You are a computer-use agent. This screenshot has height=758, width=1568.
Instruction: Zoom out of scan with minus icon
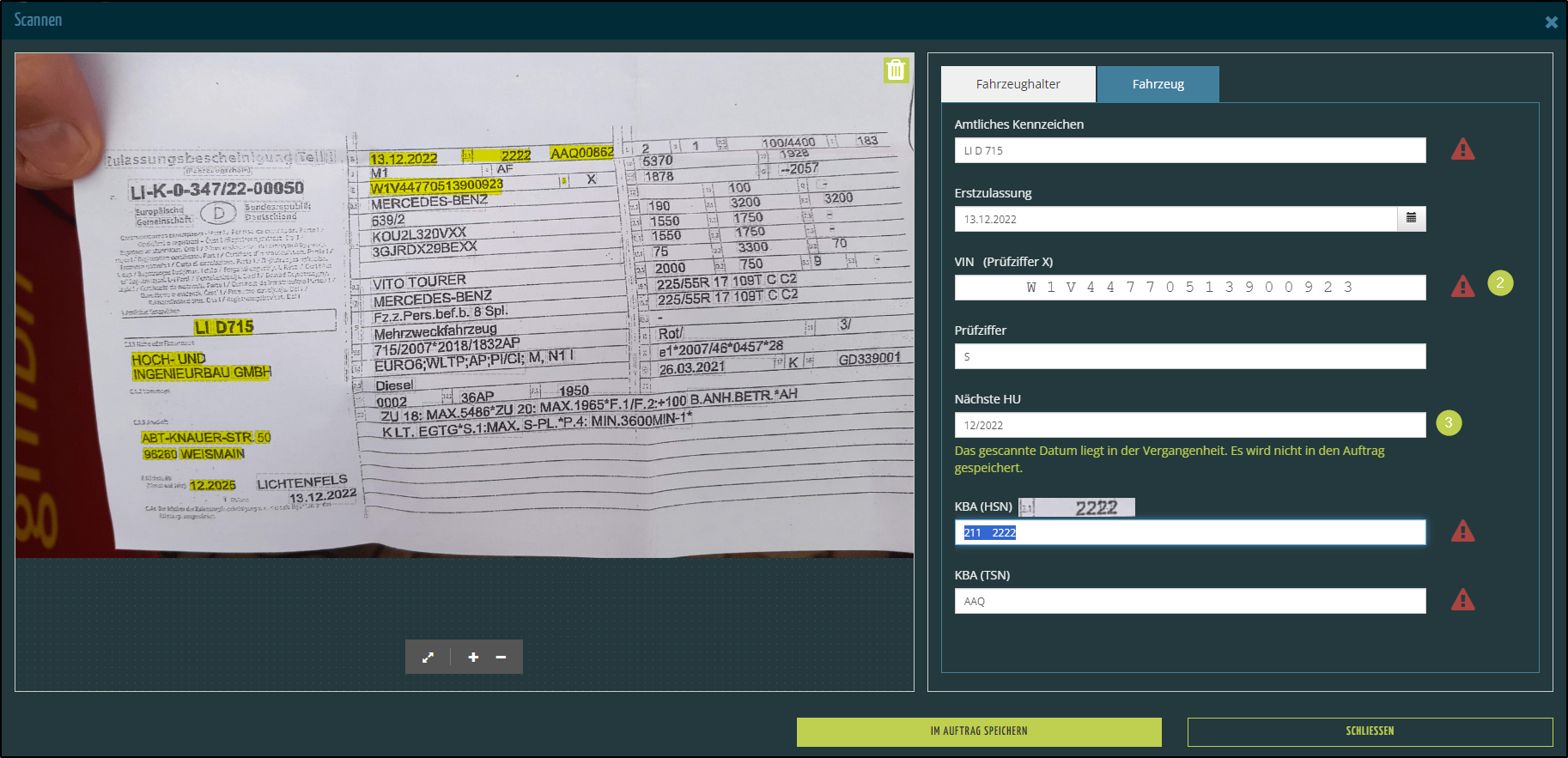point(501,658)
